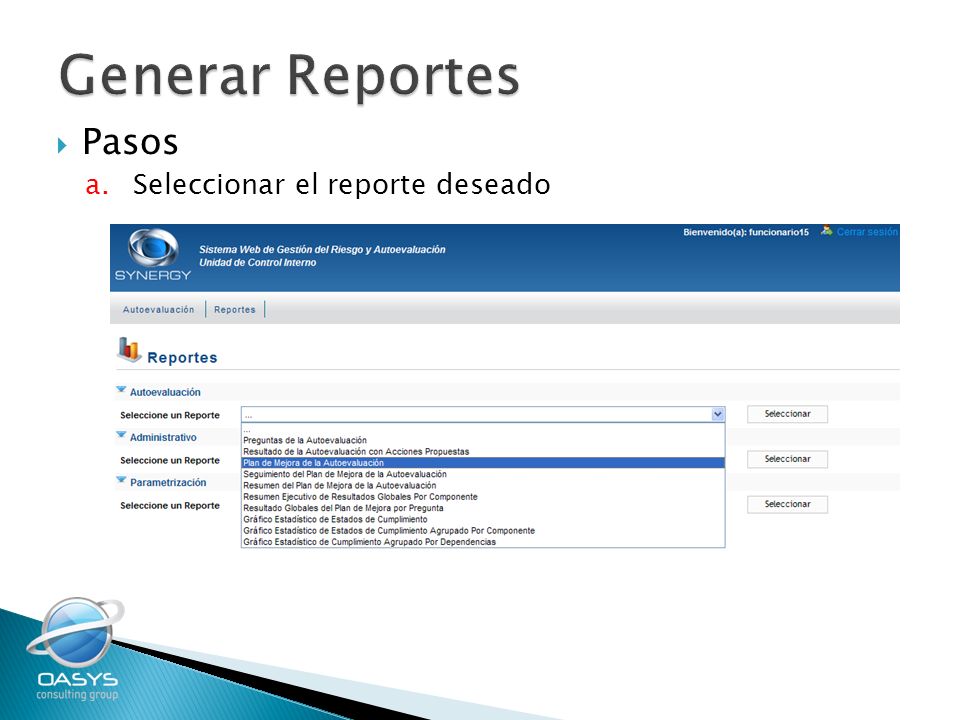The height and width of the screenshot is (720, 960).
Task: Click 'Sistema Web de Gestión del Riesgo' header text
Action: tap(322, 249)
